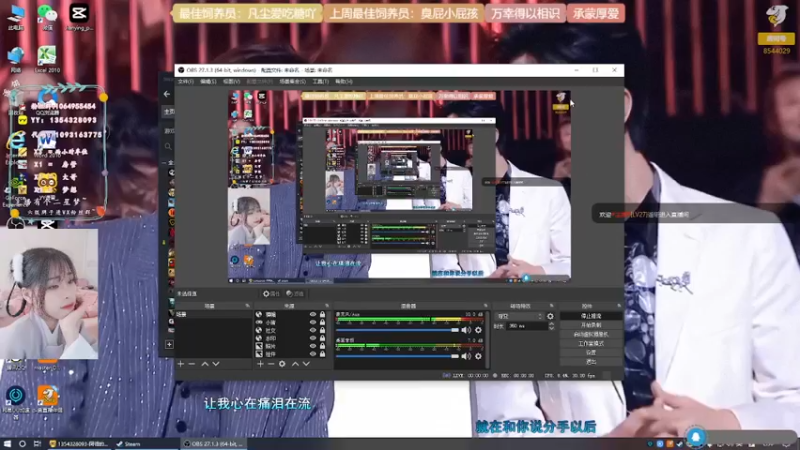The height and width of the screenshot is (450, 800).
Task: Pop out the Sources dock panel
Action: pos(327,306)
